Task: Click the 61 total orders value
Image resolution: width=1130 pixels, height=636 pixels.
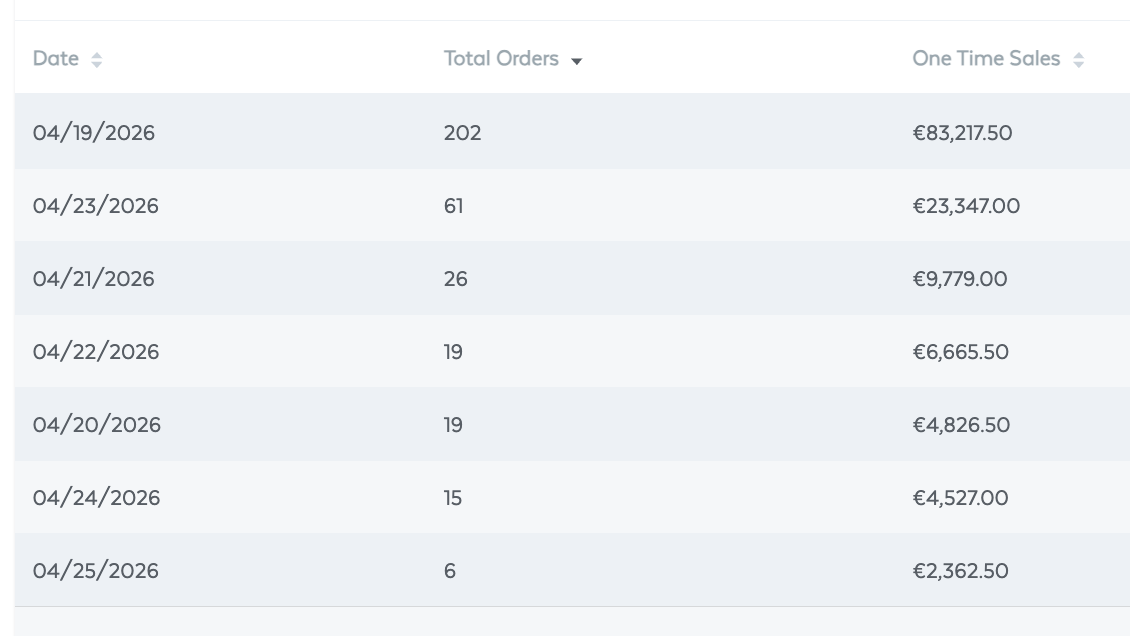Action: pos(453,206)
